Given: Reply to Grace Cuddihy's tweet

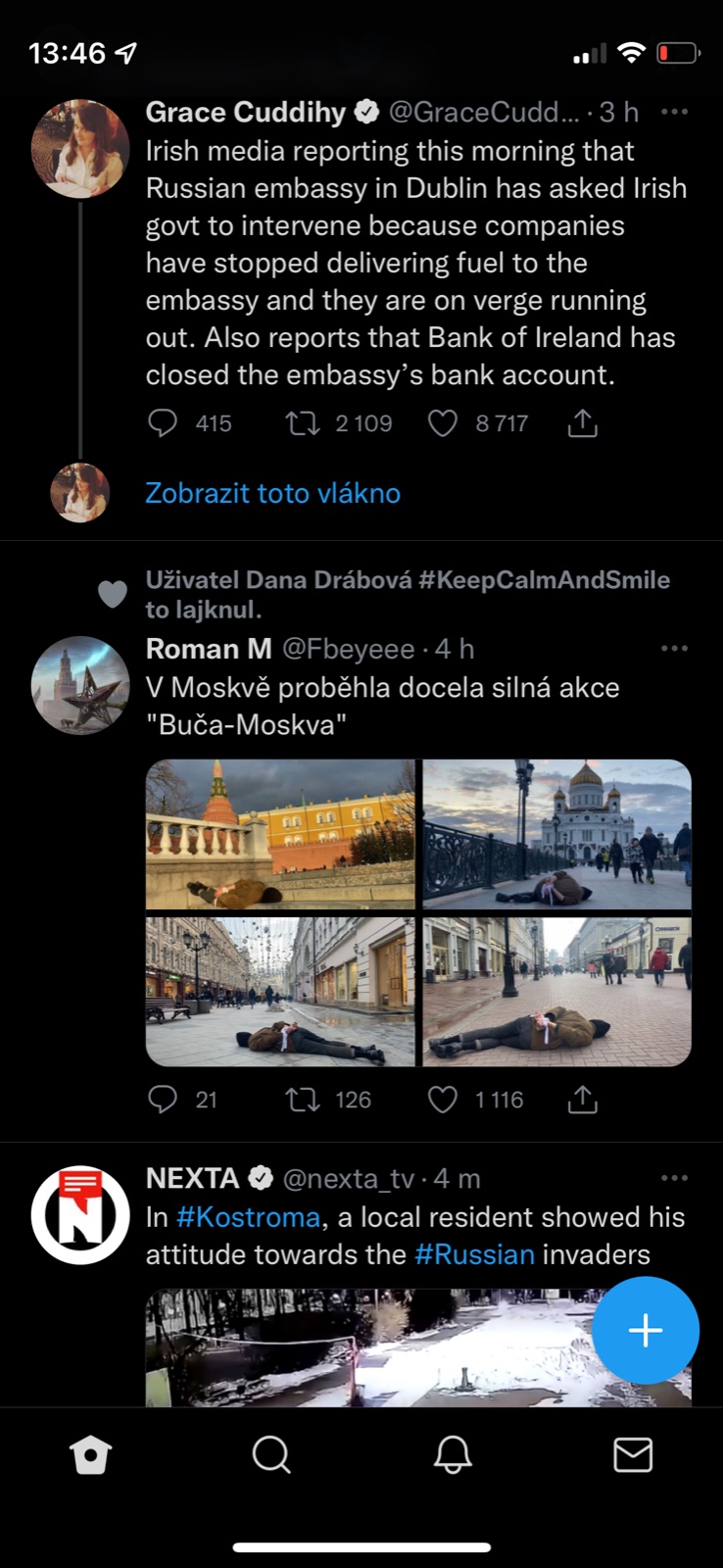Looking at the screenshot, I should click(163, 423).
